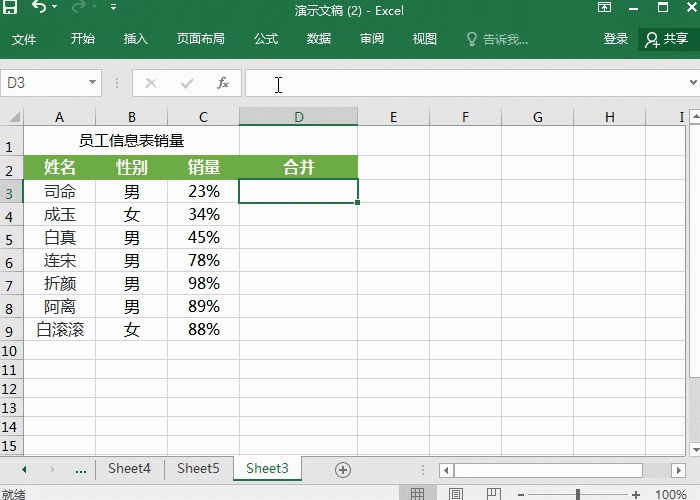Image resolution: width=700 pixels, height=500 pixels.
Task: Open the 视图 ribbon tab
Action: coord(424,39)
